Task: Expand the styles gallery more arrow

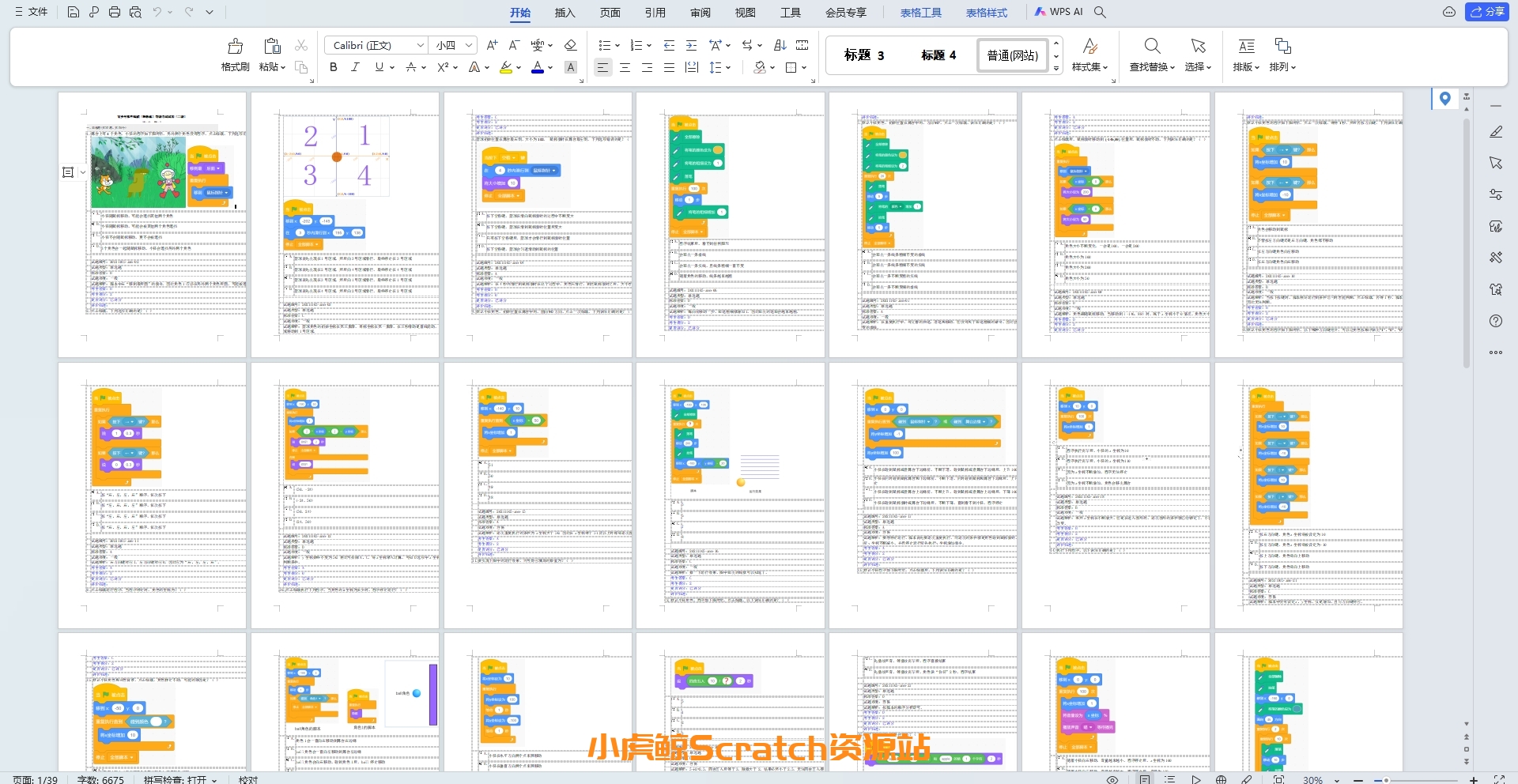Action: (1056, 69)
